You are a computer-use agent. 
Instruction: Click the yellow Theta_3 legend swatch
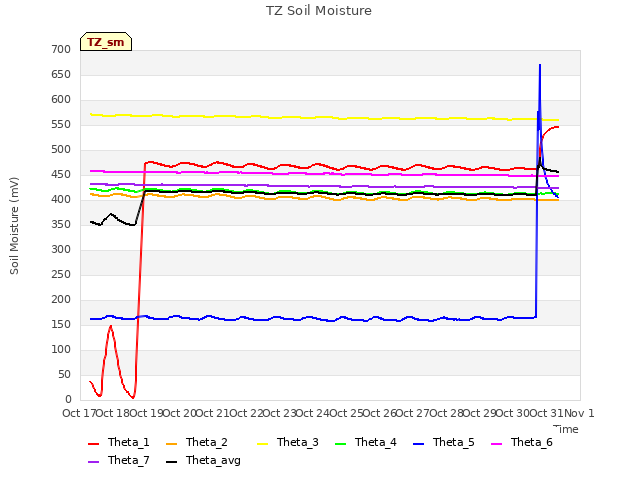click(x=262, y=444)
